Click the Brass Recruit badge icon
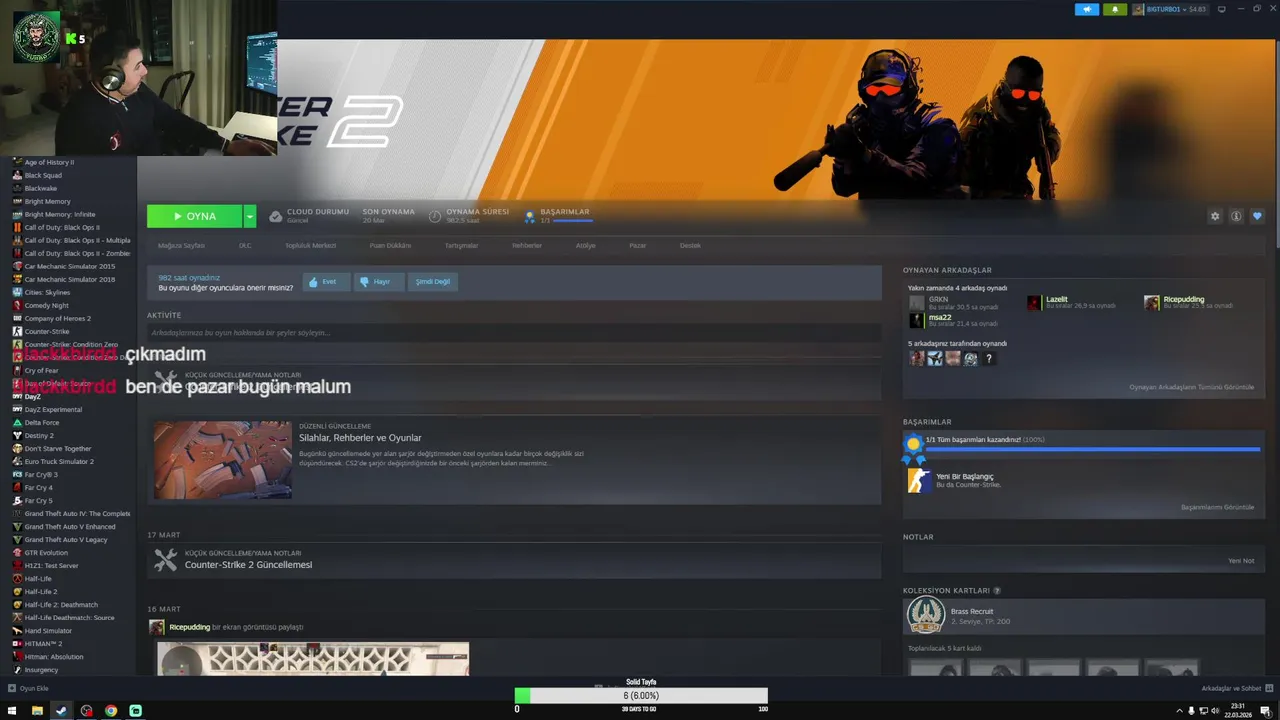The image size is (1280, 720). click(x=926, y=616)
